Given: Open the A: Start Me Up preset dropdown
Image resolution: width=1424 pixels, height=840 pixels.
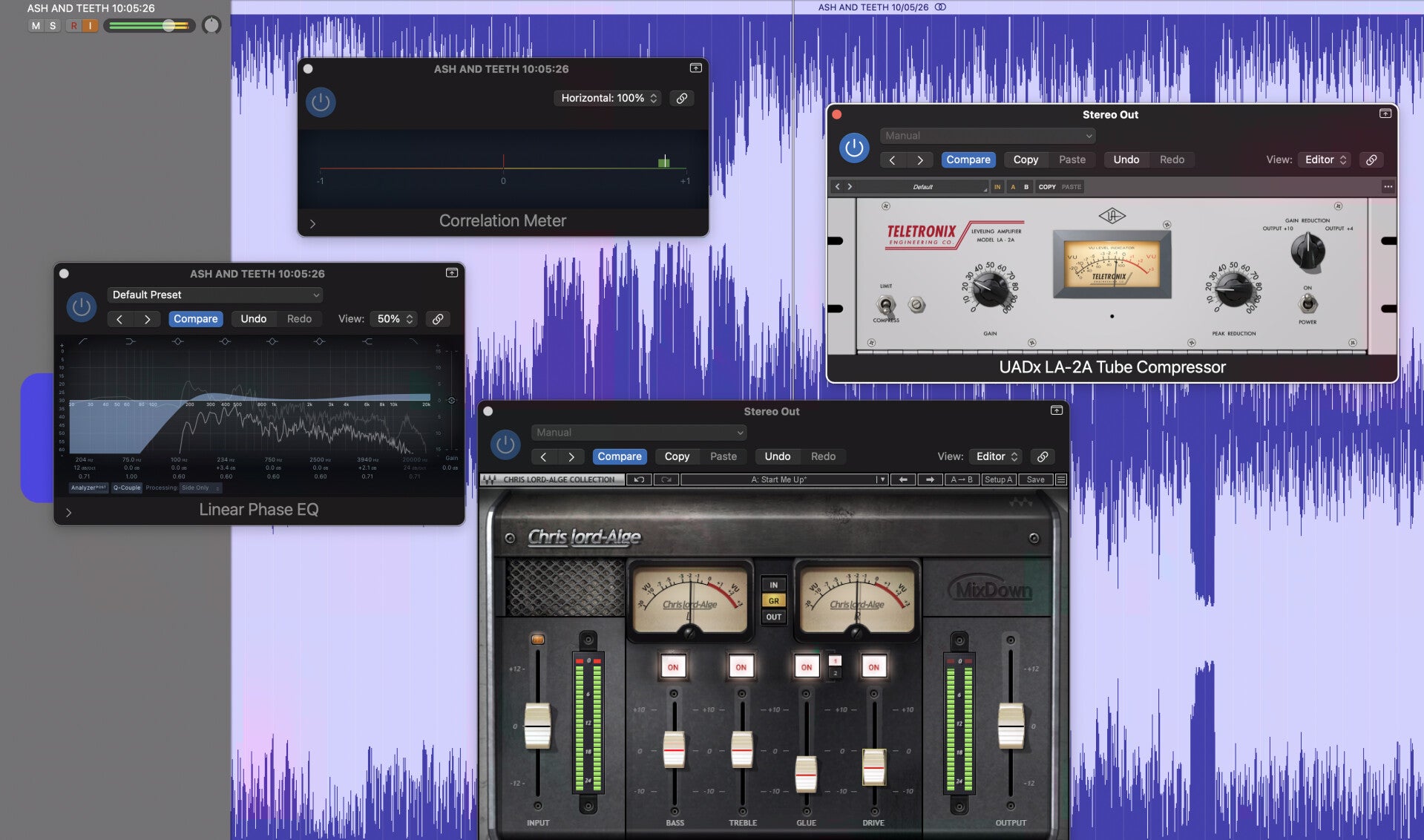Looking at the screenshot, I should click(784, 479).
